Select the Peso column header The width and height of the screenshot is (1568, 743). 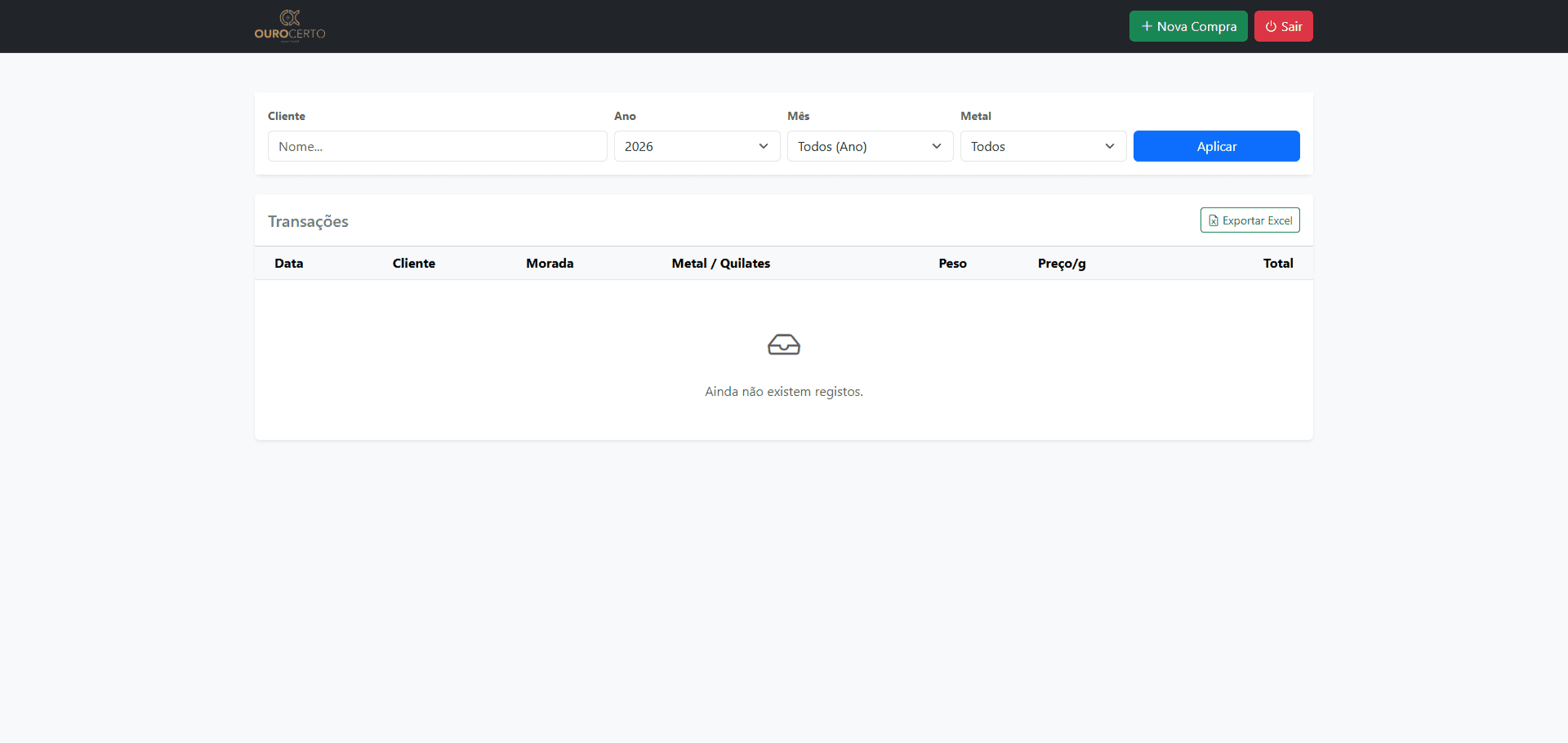(x=952, y=263)
